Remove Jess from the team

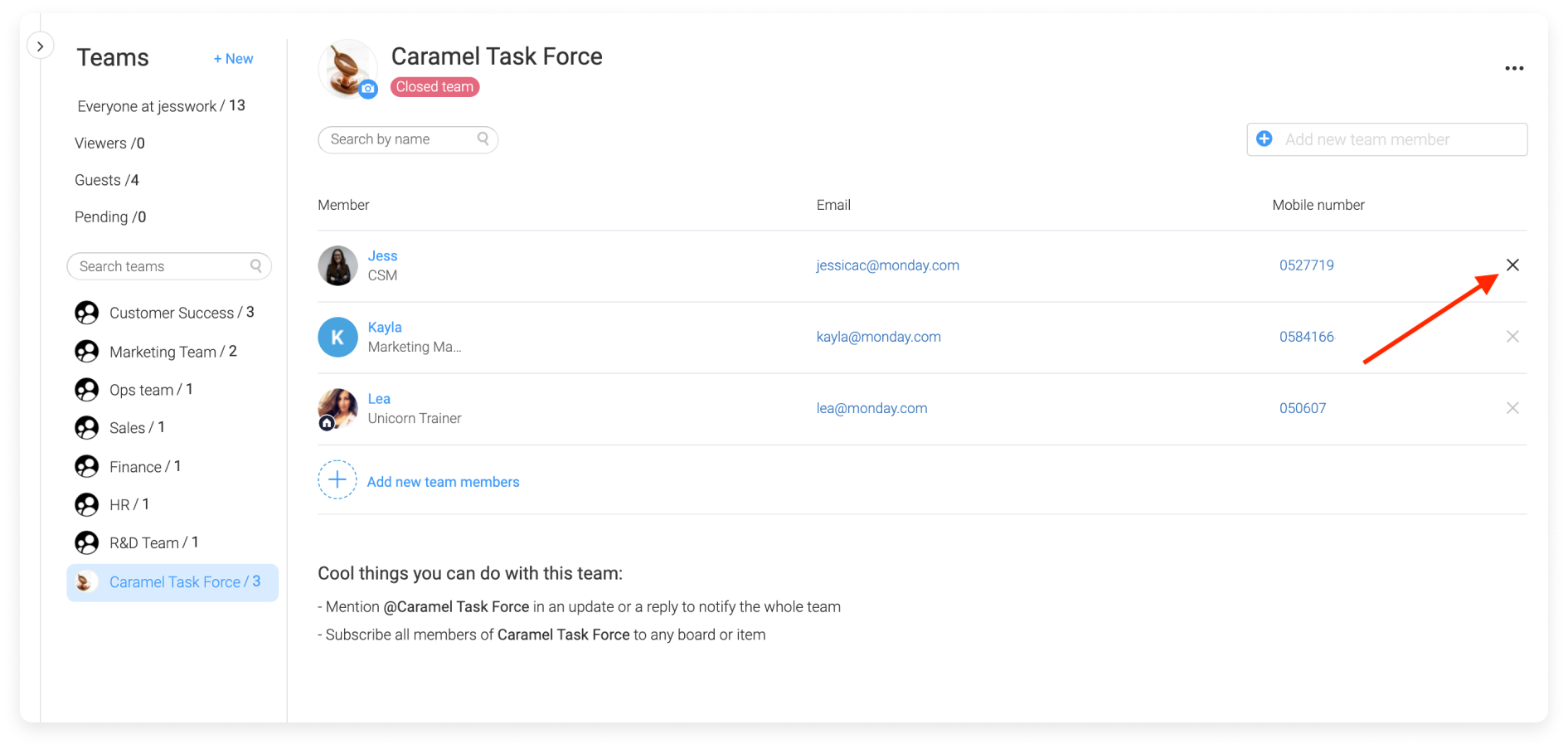click(x=1512, y=265)
